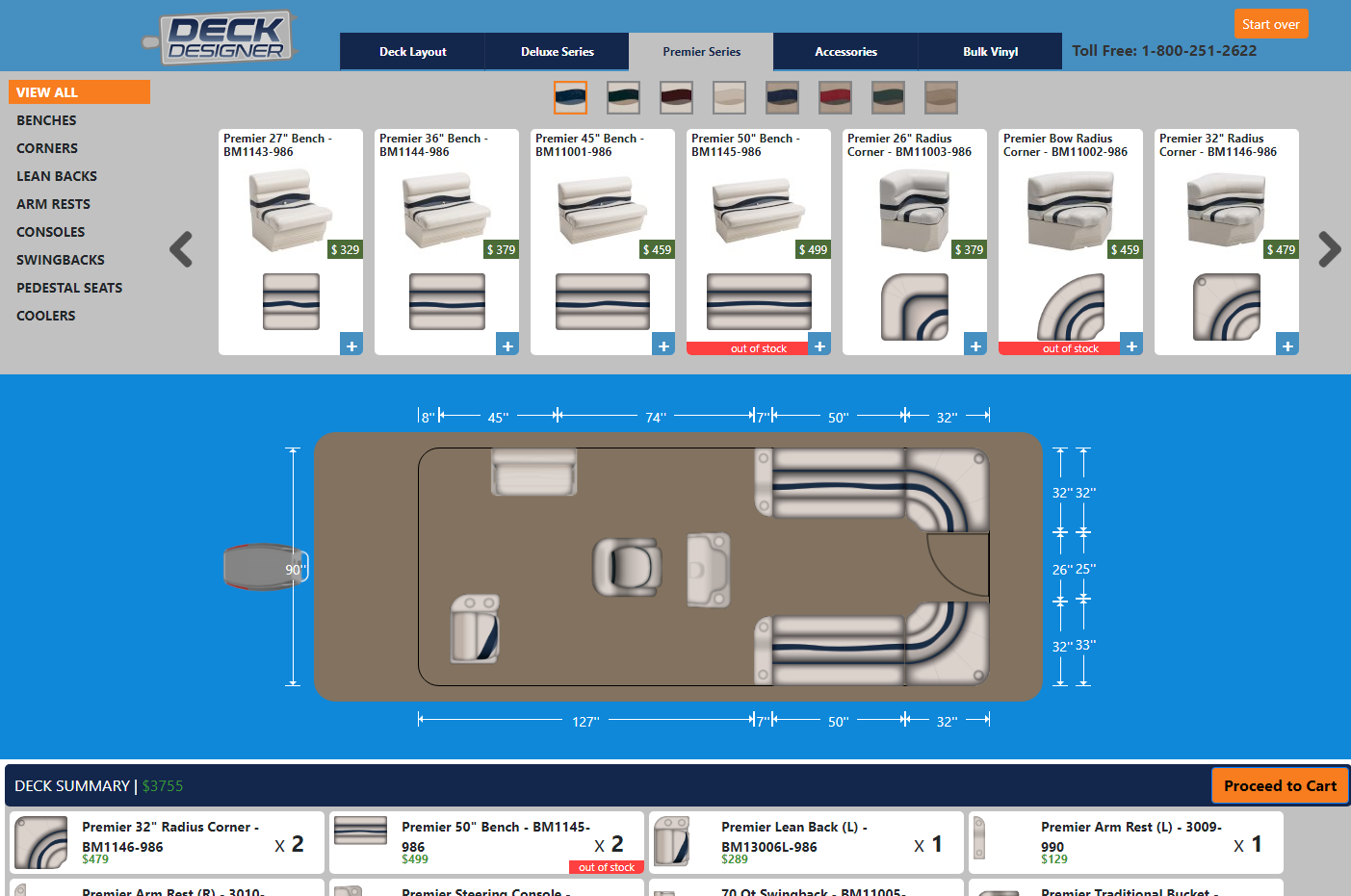
Task: Choose the burgundy color swatch
Action: (x=676, y=97)
